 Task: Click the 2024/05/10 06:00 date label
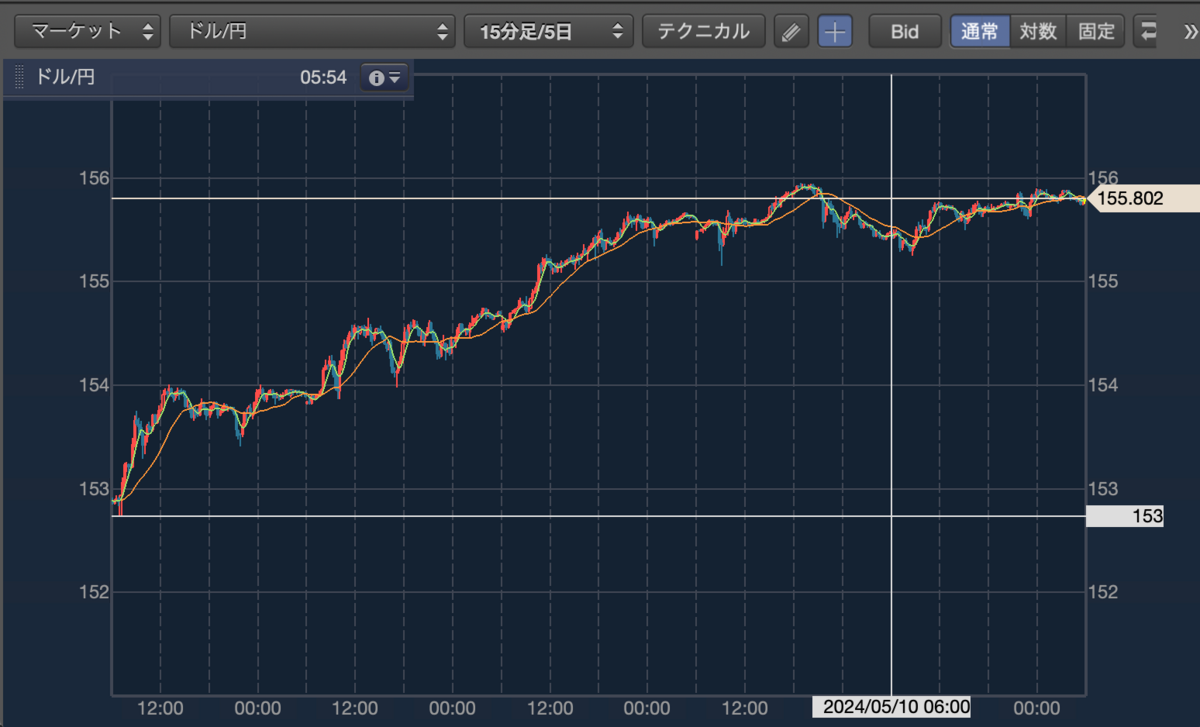point(891,707)
